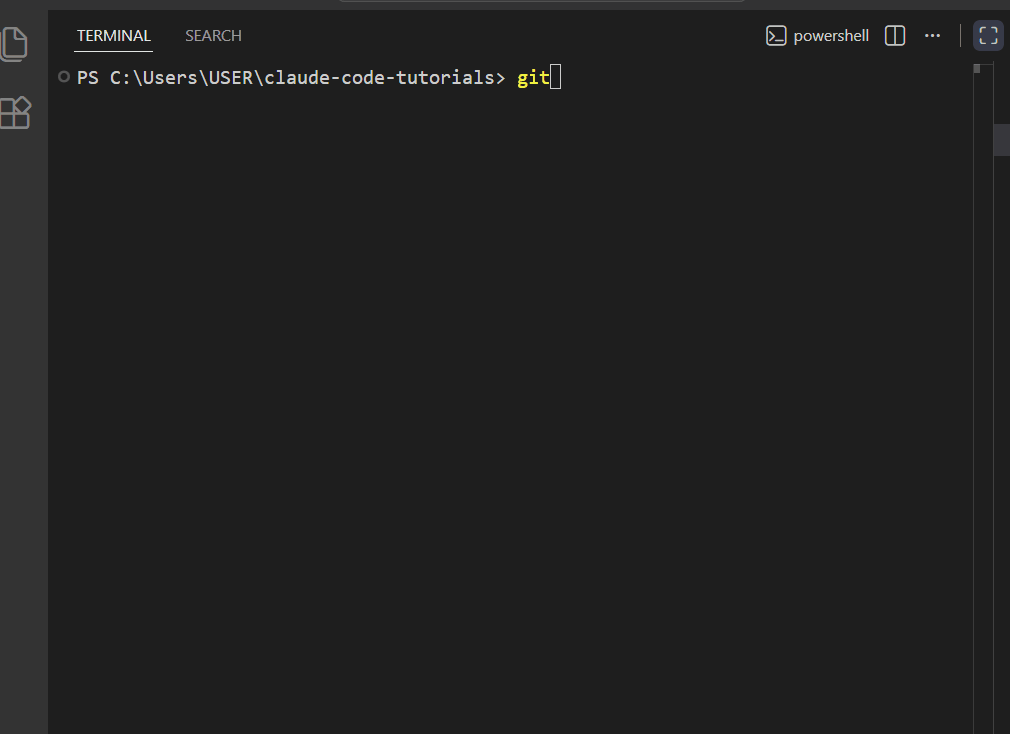1010x734 pixels.
Task: Click the split terminal control in the toolbar
Action: click(x=894, y=35)
